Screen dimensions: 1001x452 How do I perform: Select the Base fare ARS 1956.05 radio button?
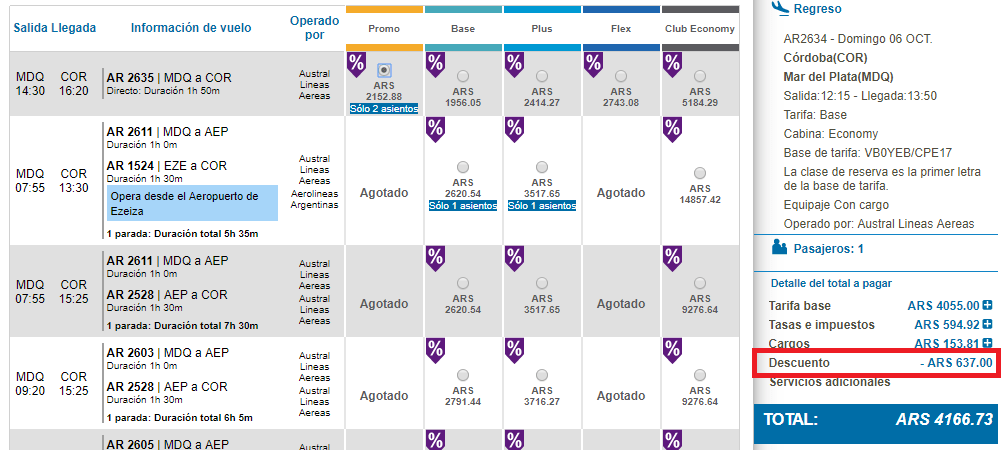coord(463,77)
